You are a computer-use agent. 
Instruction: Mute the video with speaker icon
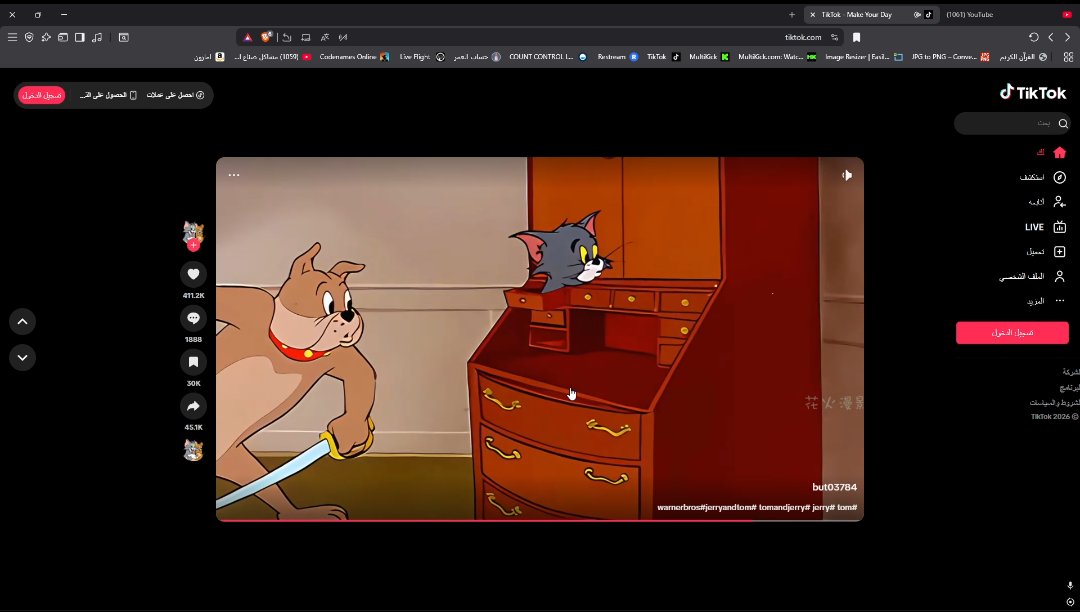(847, 175)
